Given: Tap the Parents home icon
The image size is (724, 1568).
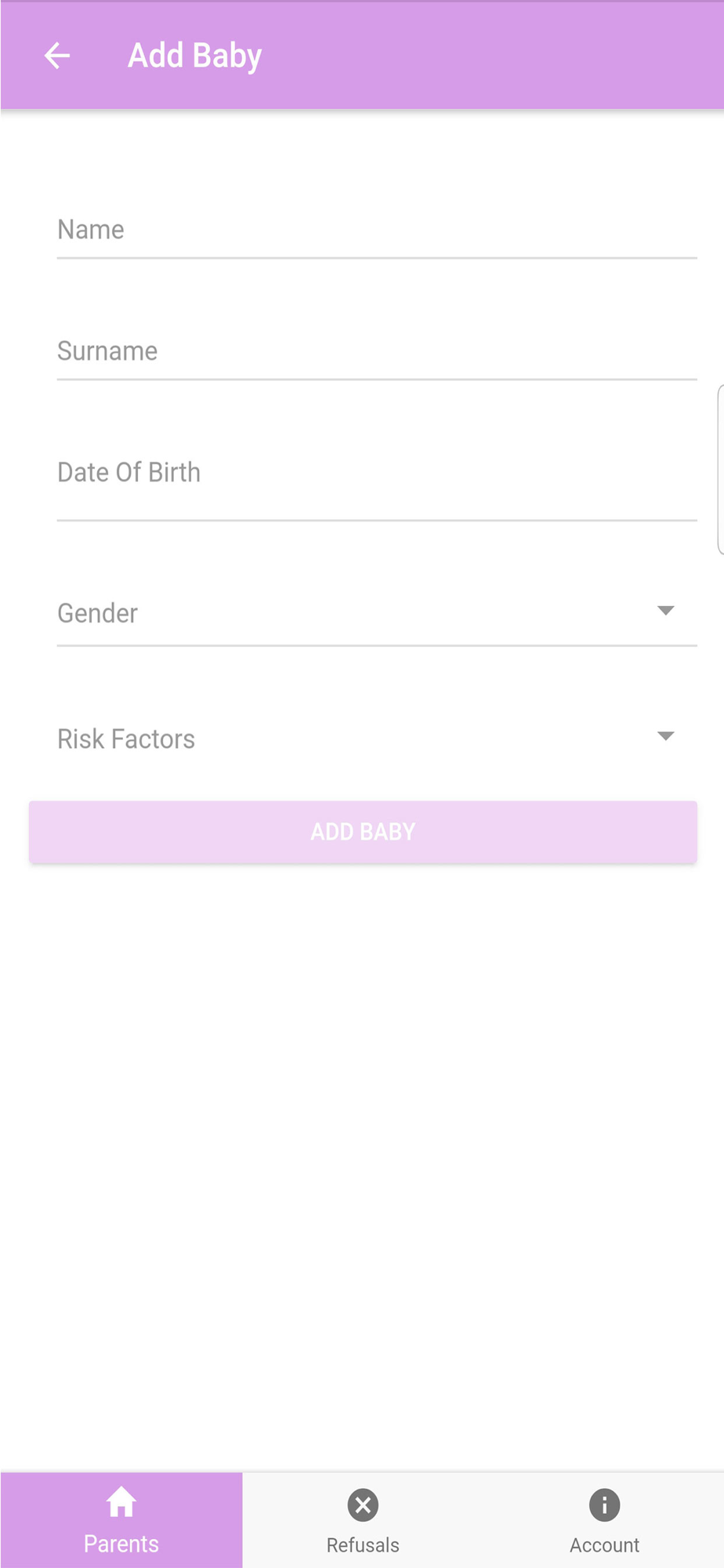Looking at the screenshot, I should tap(121, 1502).
